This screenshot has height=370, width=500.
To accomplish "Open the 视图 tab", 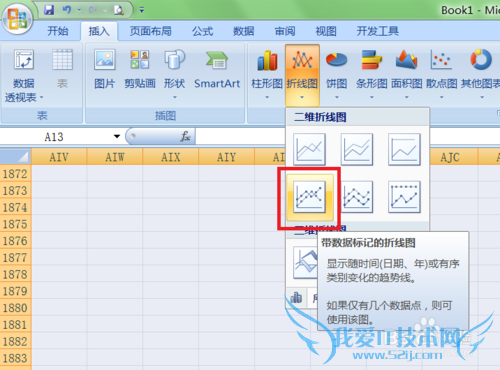I will click(326, 31).
